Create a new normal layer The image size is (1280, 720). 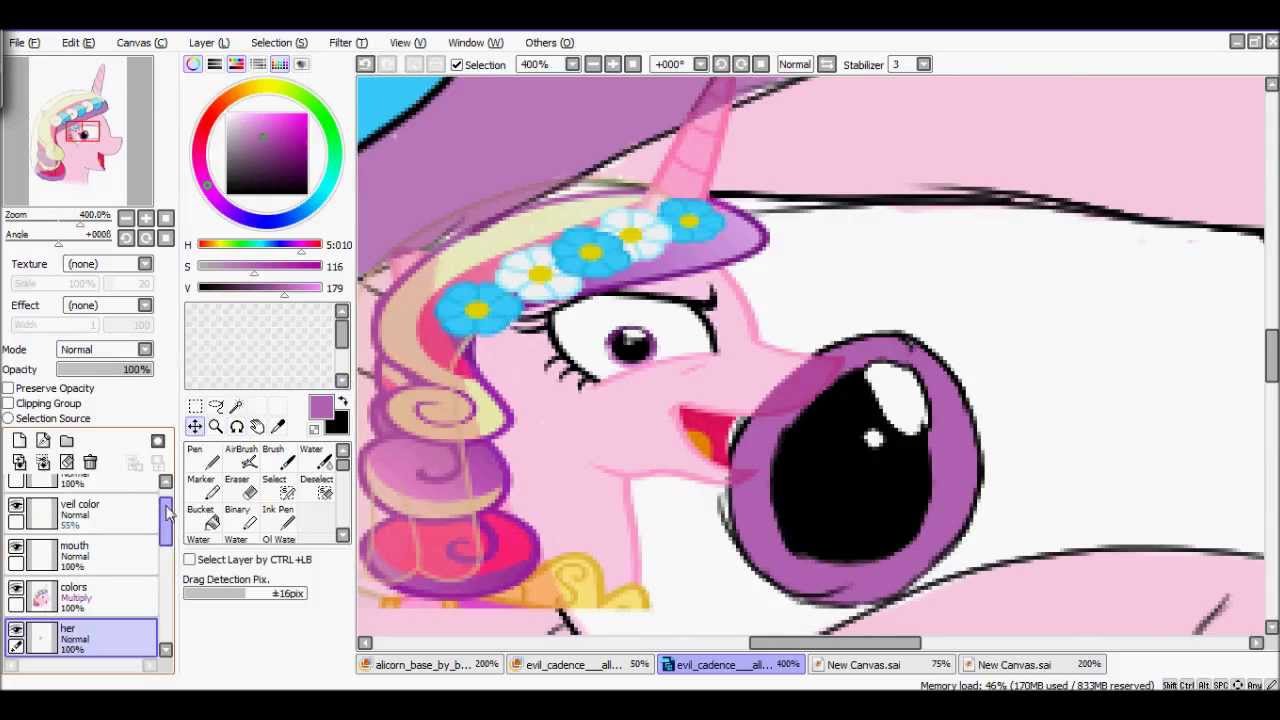pos(19,441)
